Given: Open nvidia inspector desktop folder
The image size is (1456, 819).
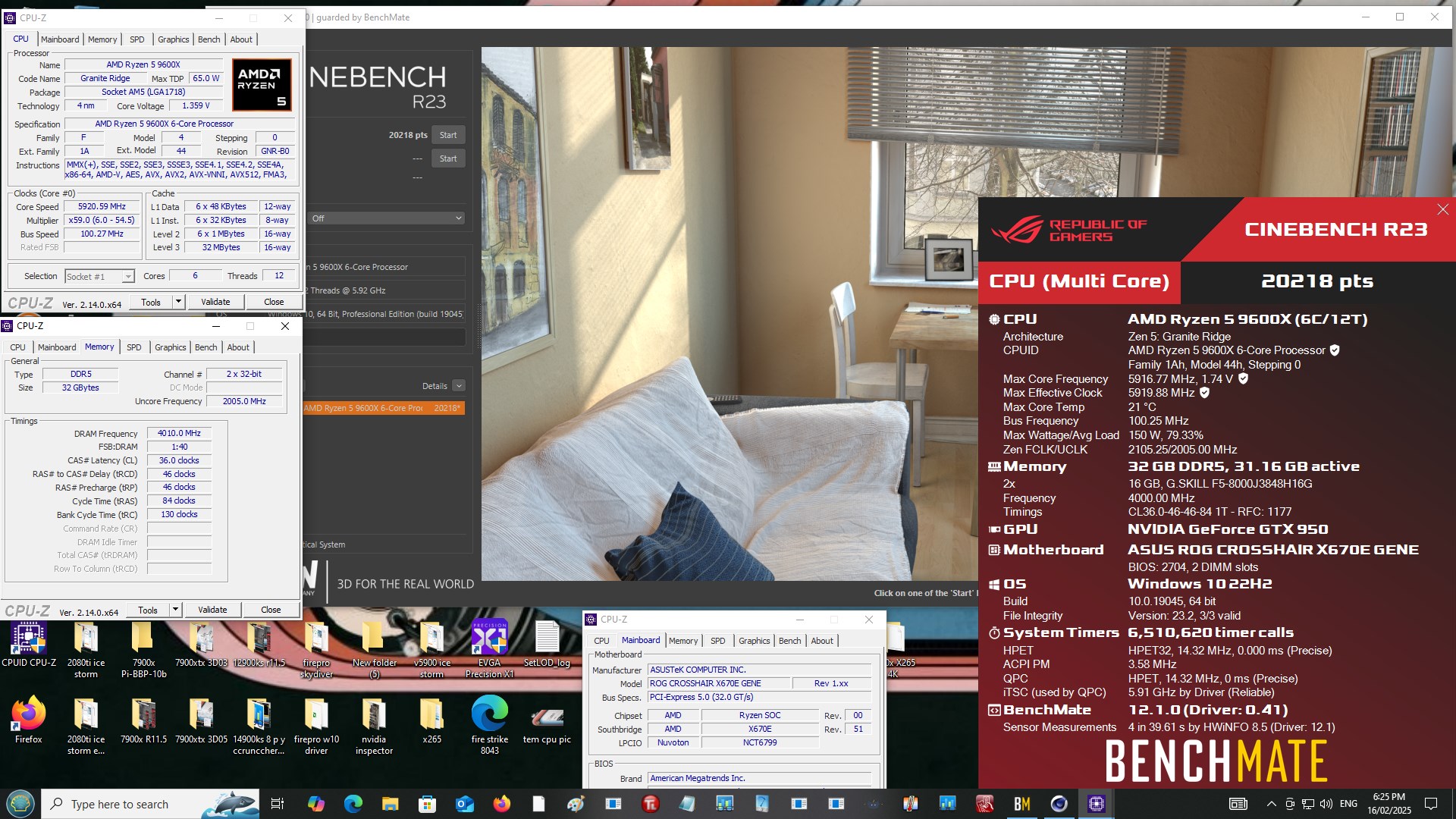Looking at the screenshot, I should [374, 726].
